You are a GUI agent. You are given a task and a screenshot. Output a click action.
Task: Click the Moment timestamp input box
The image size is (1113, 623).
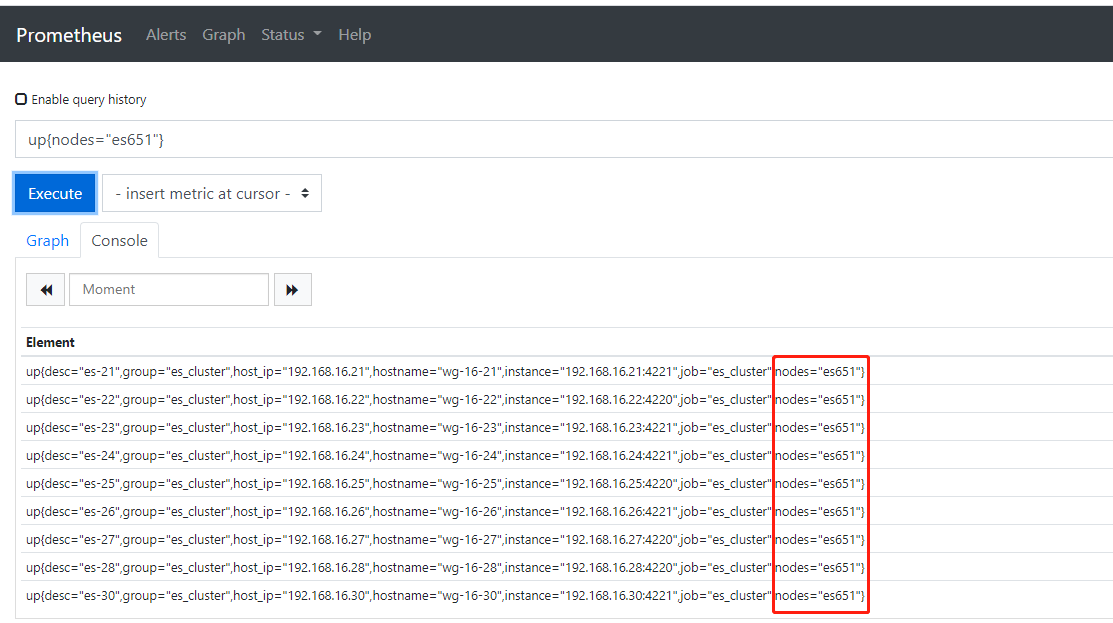click(x=168, y=289)
